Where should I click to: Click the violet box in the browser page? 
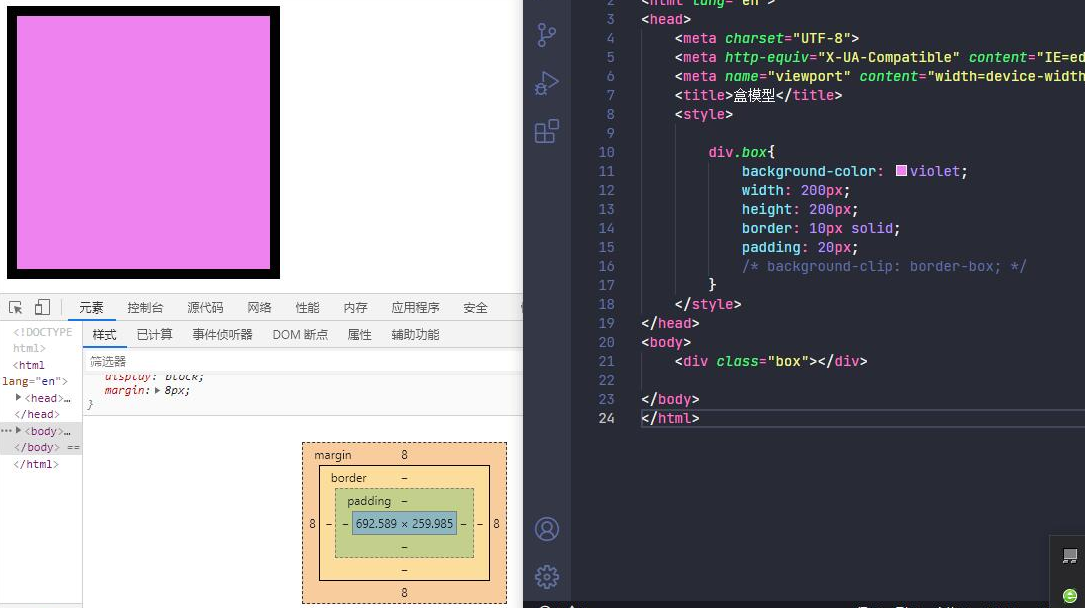[143, 142]
